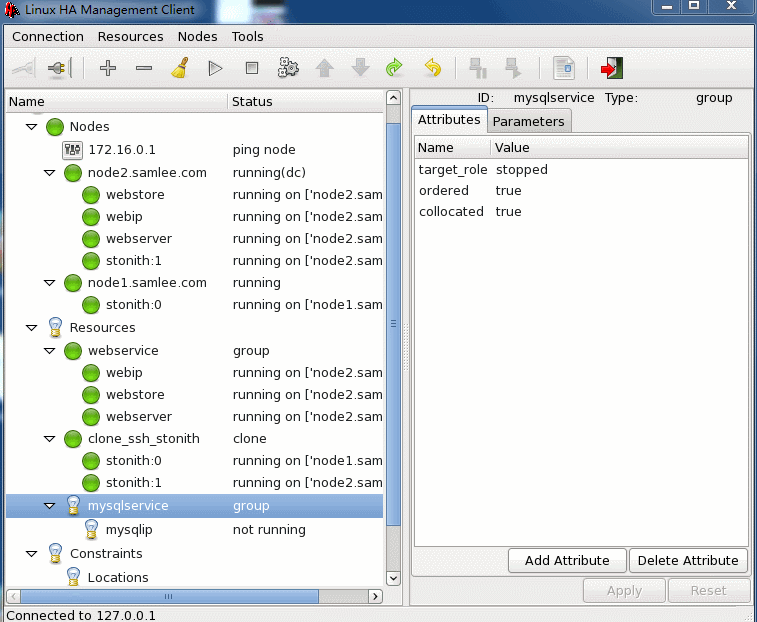The height and width of the screenshot is (622, 757).
Task: Collapse the Constraints tree branch
Action: point(32,553)
